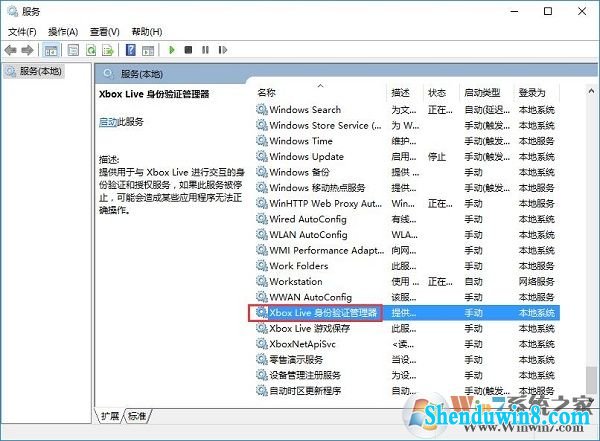Open the 查看(V) menu
Image resolution: width=600 pixels, height=441 pixels.
pyautogui.click(x=104, y=32)
